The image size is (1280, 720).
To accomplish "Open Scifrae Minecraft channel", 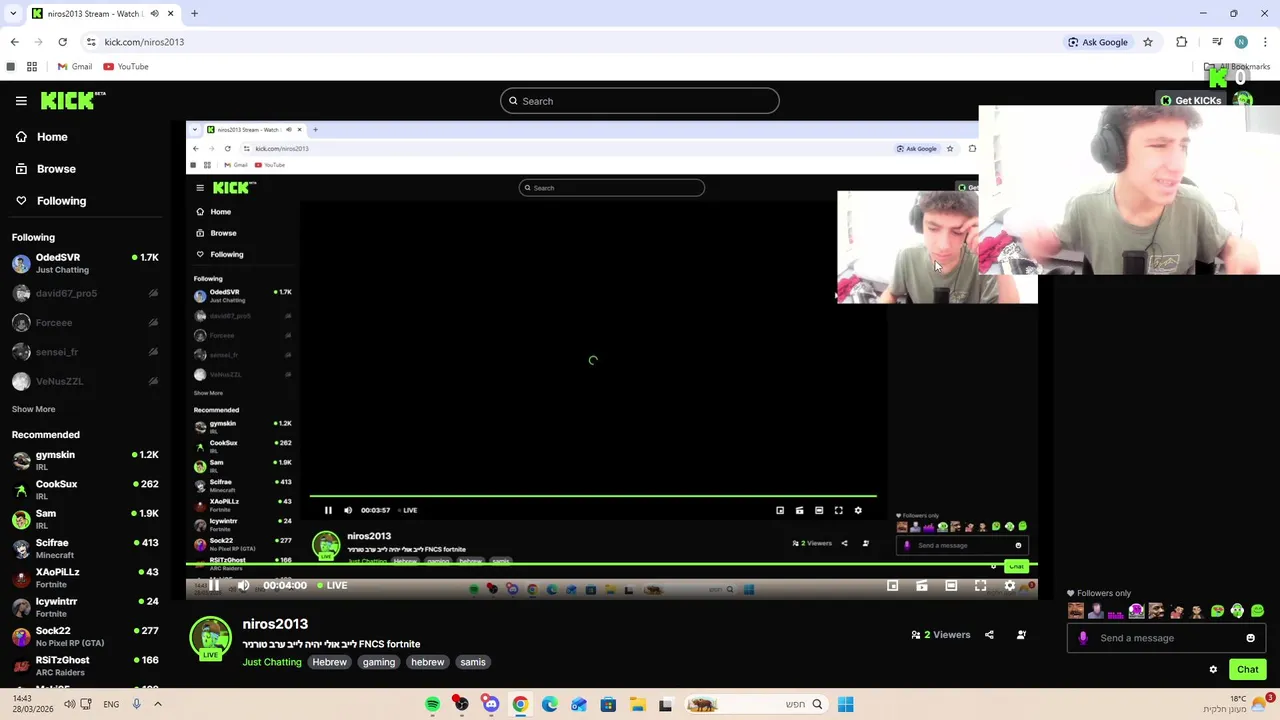I will point(85,548).
